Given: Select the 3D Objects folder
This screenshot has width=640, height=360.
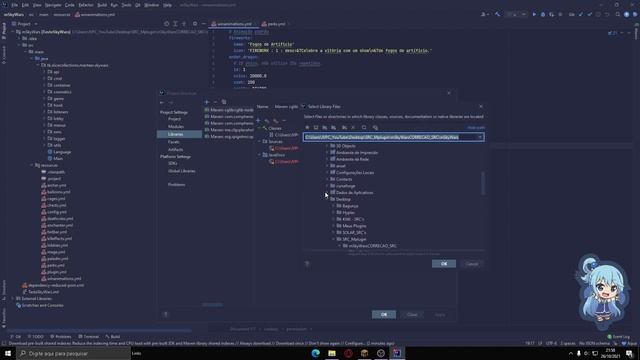Looking at the screenshot, I should (345, 146).
